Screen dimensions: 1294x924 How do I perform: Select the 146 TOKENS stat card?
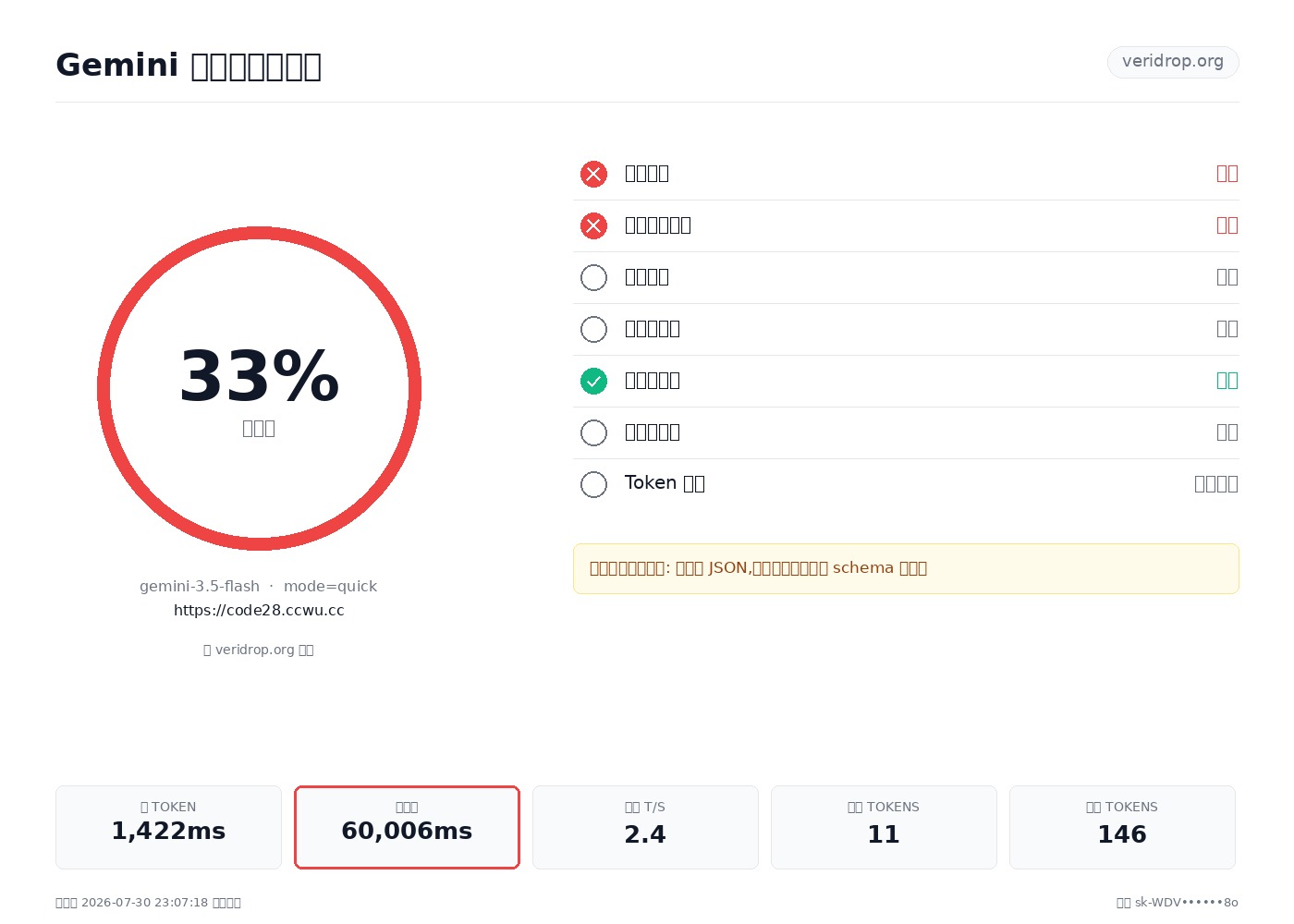(1122, 827)
